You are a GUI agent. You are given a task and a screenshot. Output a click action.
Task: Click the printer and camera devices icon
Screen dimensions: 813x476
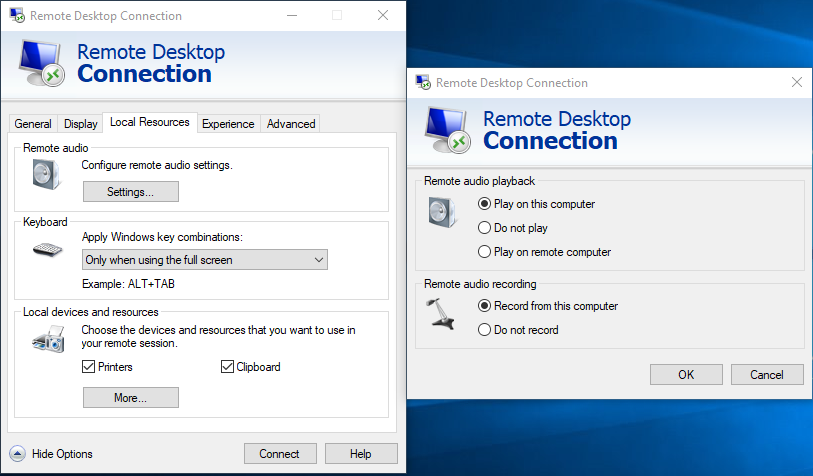tap(48, 339)
